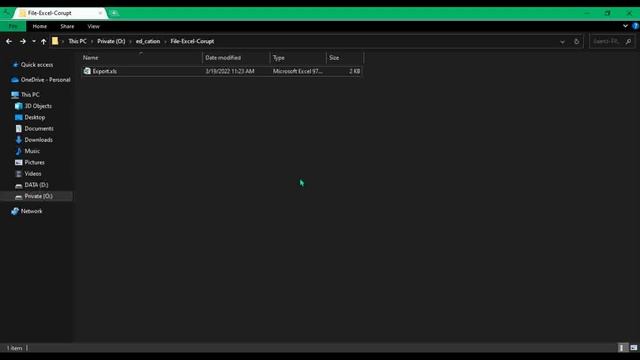Screen dimensions: 640x360
Task: Open Music folder in sidebar
Action: tap(32, 151)
